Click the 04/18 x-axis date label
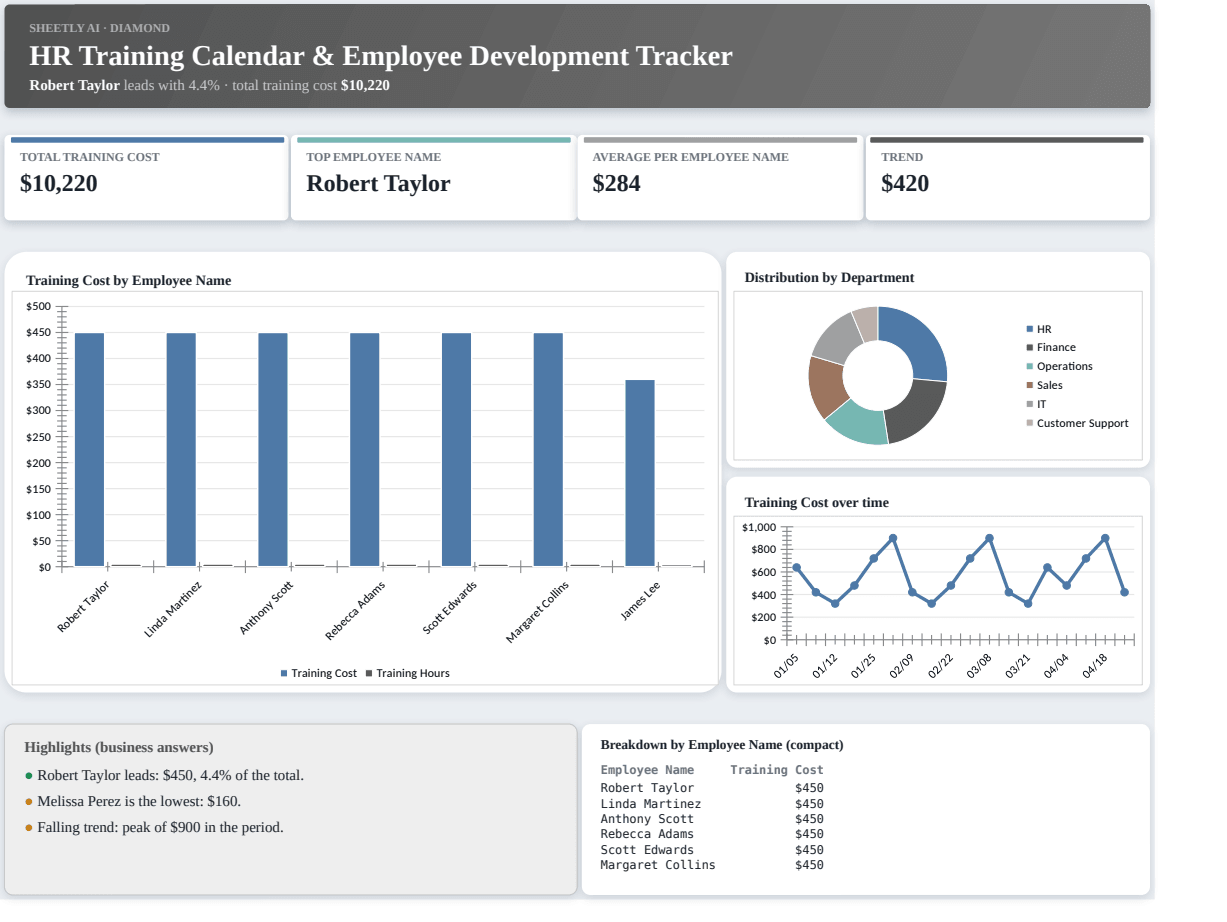Image resolution: width=1227 pixels, height=922 pixels. click(1096, 666)
